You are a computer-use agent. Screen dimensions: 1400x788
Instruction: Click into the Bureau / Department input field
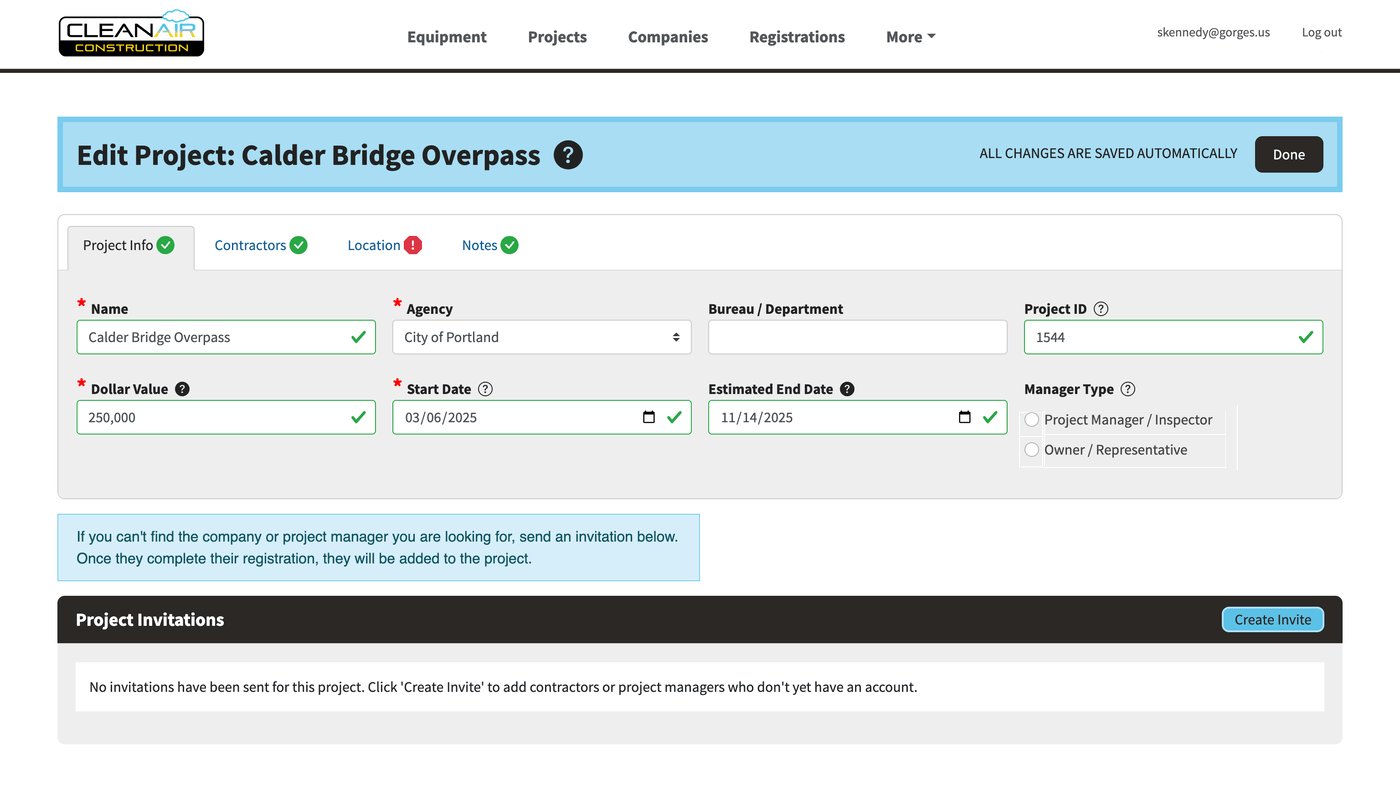[x=858, y=337]
